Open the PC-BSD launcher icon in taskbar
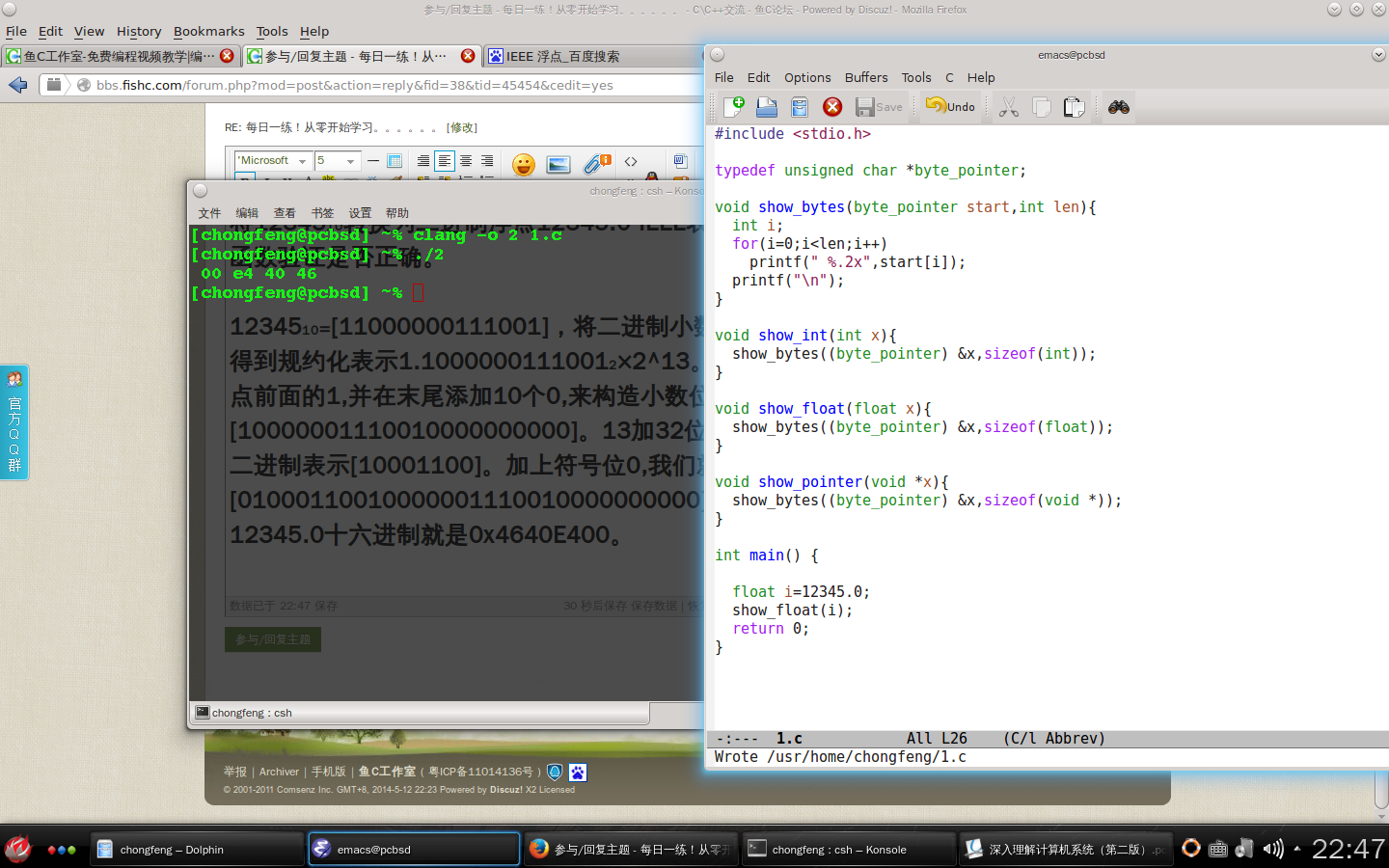The width and height of the screenshot is (1389, 868). [17, 849]
